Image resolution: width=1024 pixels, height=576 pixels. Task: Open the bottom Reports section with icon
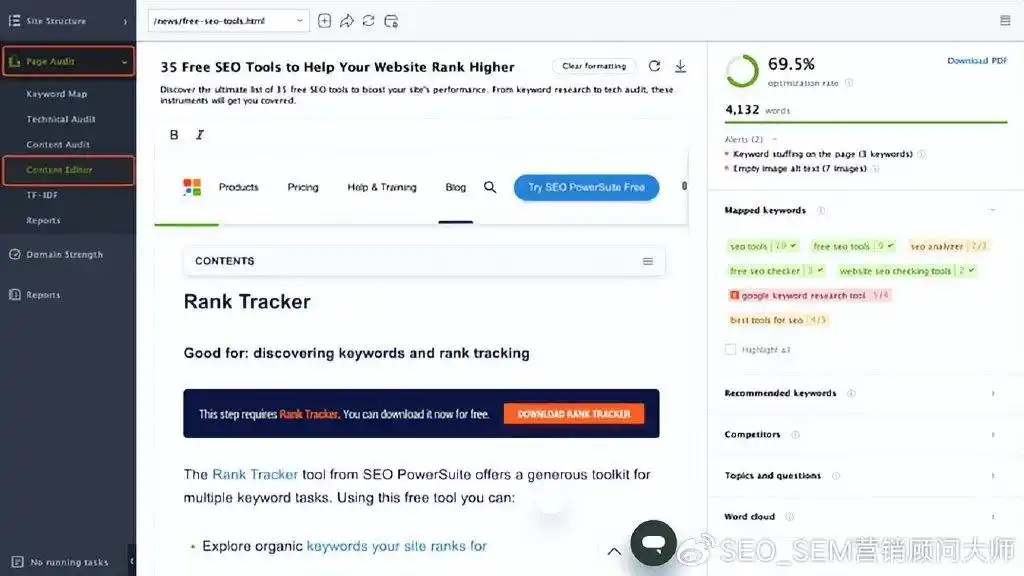point(35,295)
